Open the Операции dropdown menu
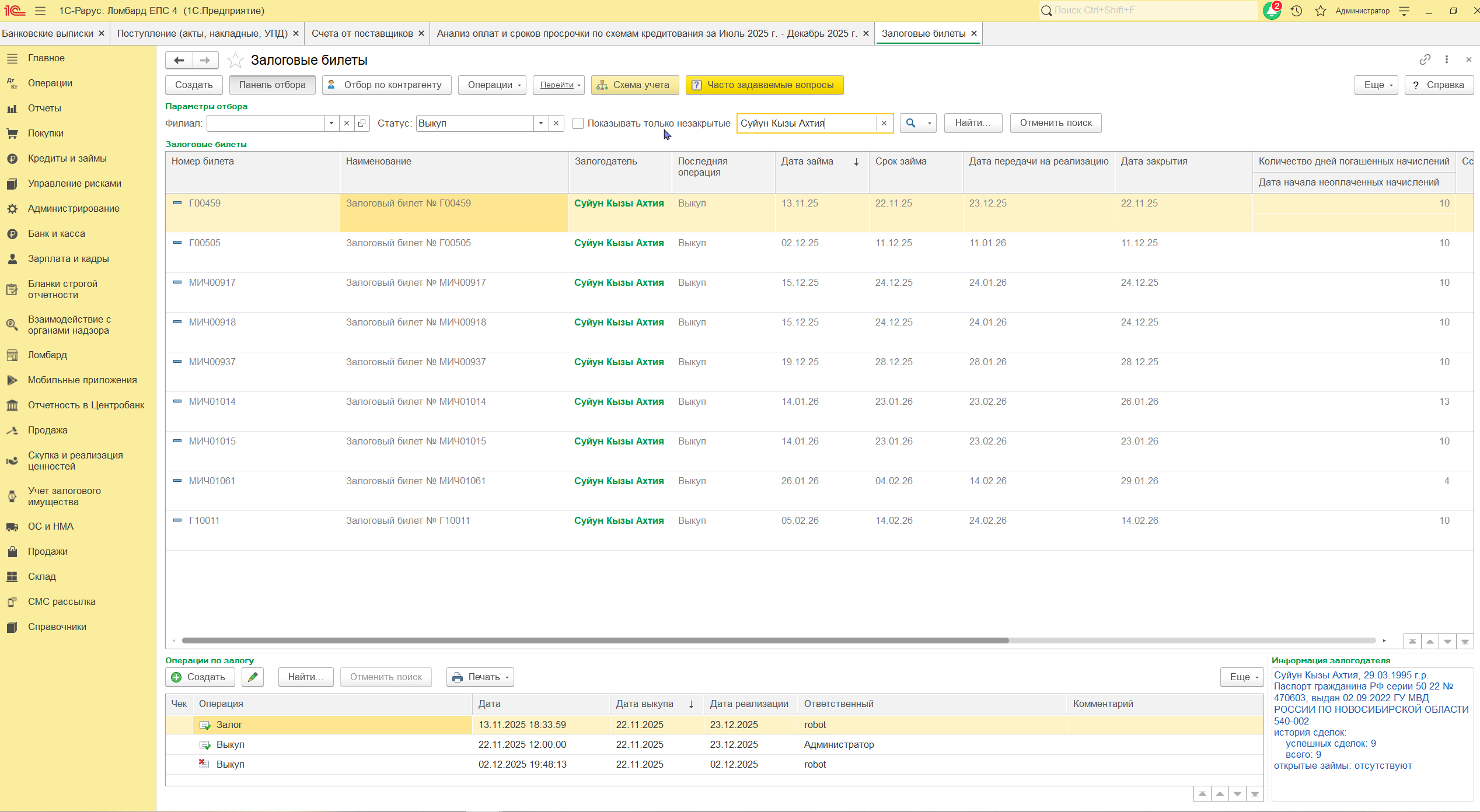 coord(492,85)
